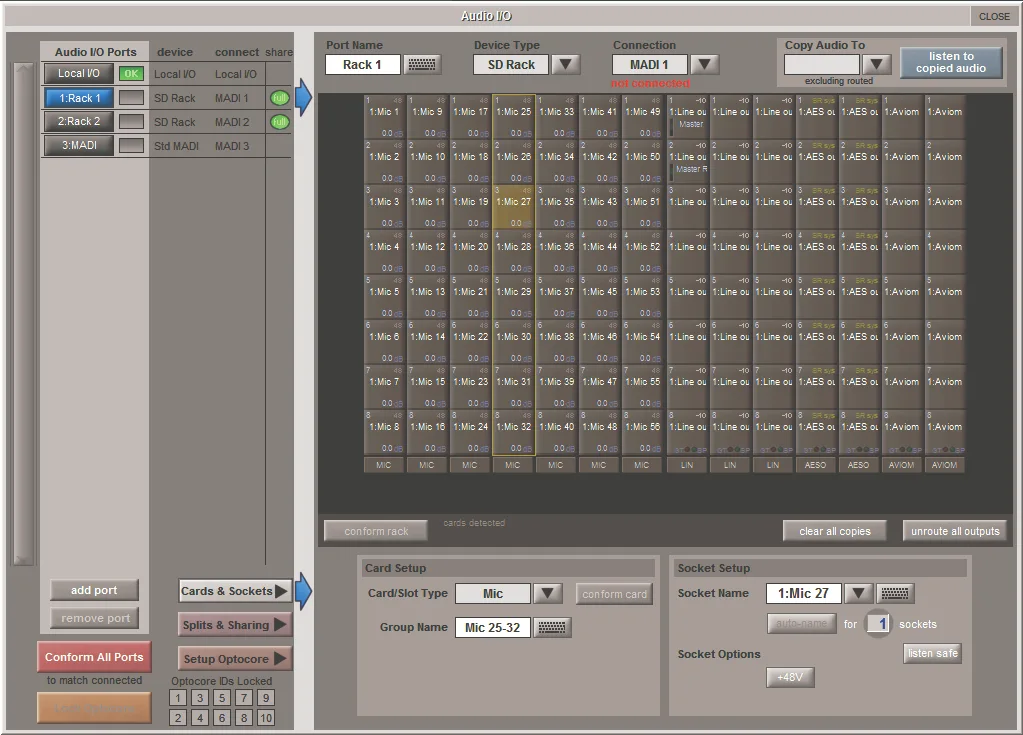This screenshot has height=735, width=1023.
Task: Click the Socket Name field 1:Mic 27
Action: point(804,593)
